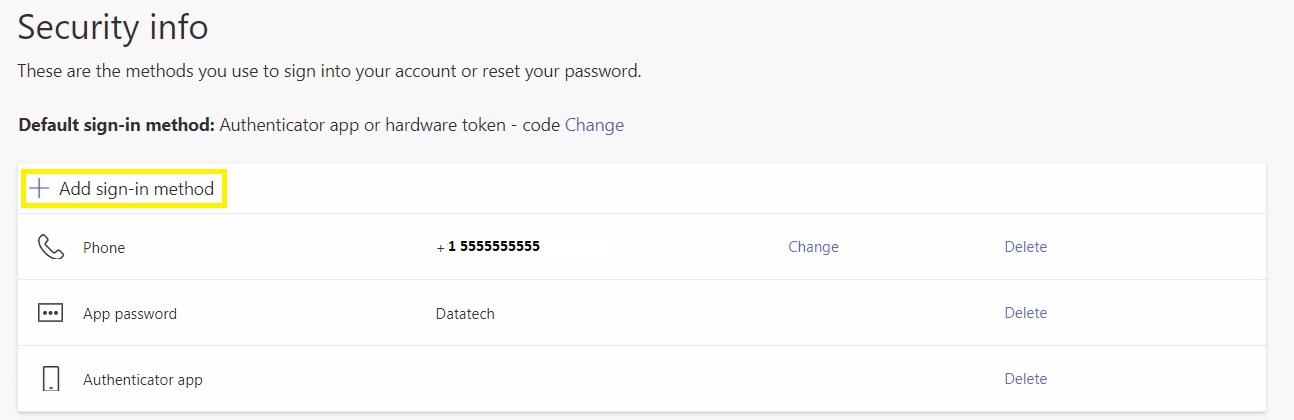Select the Phone row label

(x=104, y=248)
